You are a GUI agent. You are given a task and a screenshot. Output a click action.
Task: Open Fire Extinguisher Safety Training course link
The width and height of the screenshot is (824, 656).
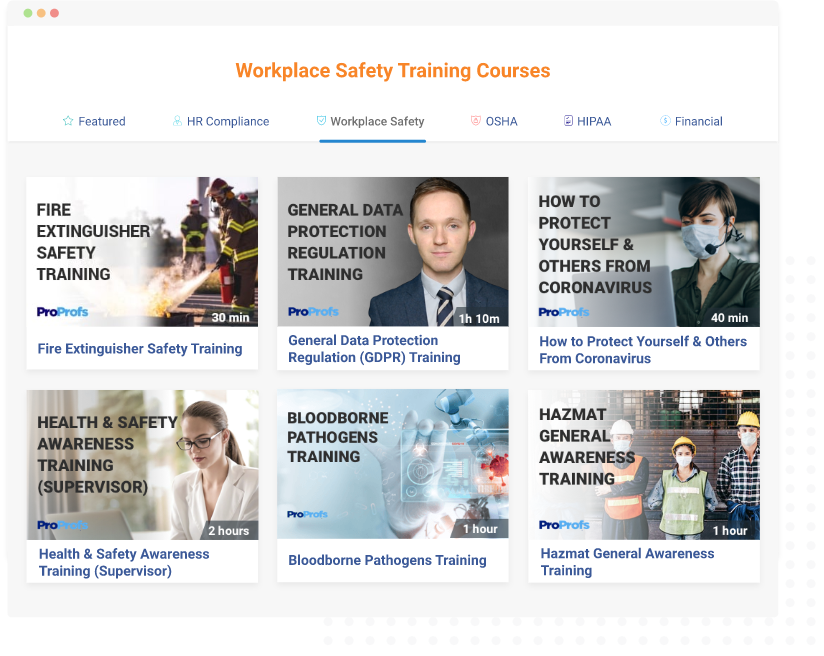click(x=142, y=348)
